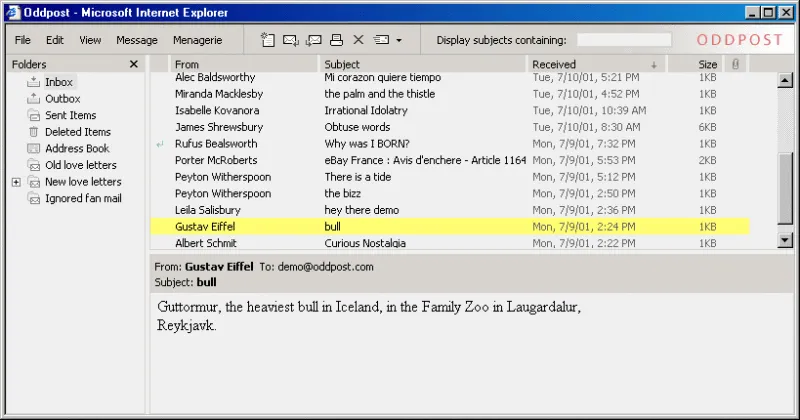Close the Folders pane

click(x=134, y=64)
